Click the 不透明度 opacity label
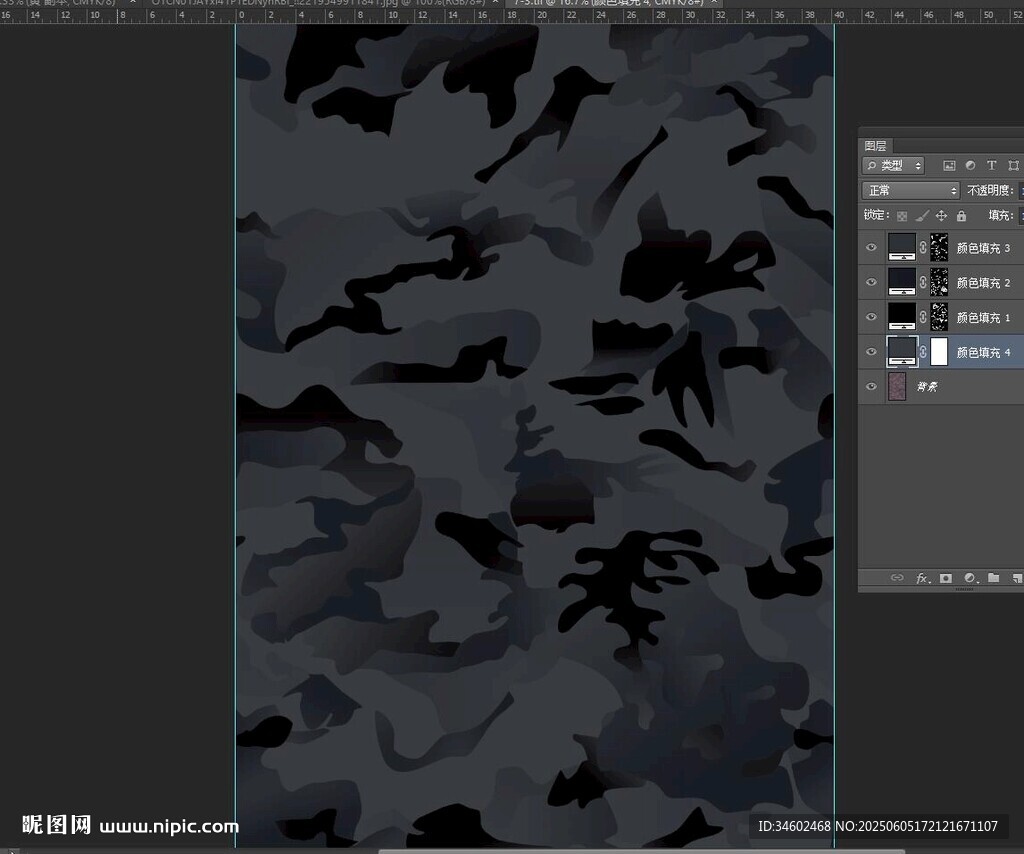1024x854 pixels. [x=990, y=191]
